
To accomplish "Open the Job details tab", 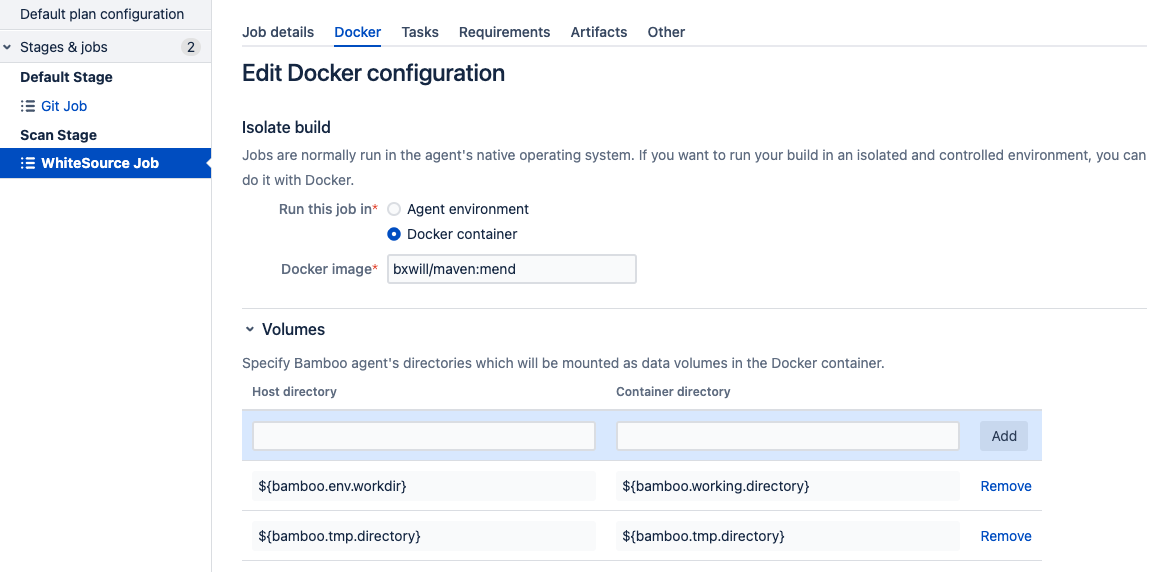I will (x=278, y=32).
